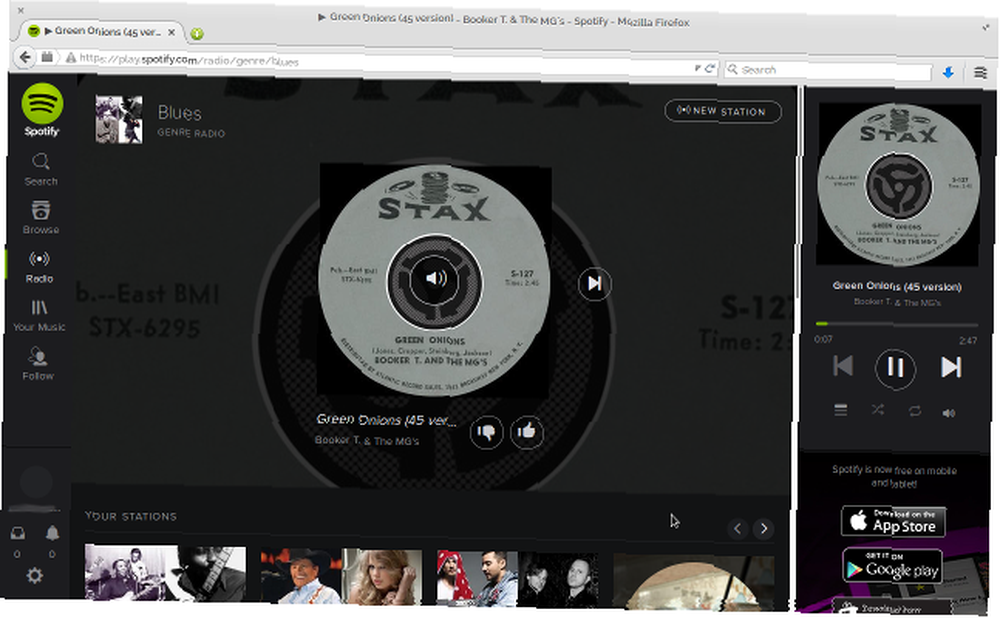Click the New Station button
Viewport: 1000px width, 618px height.
723,111
